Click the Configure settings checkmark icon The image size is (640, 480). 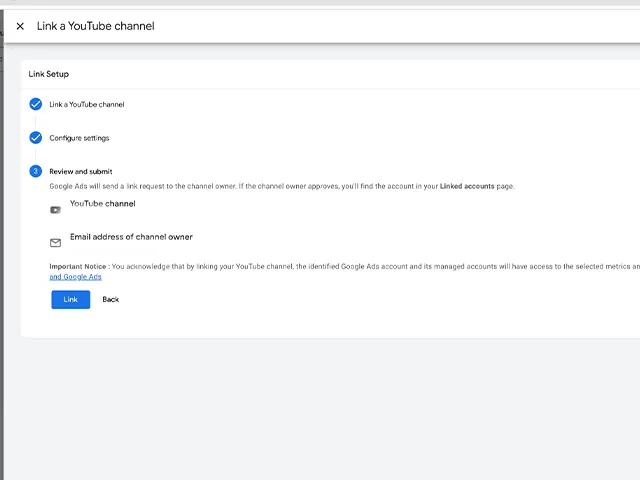pos(36,138)
